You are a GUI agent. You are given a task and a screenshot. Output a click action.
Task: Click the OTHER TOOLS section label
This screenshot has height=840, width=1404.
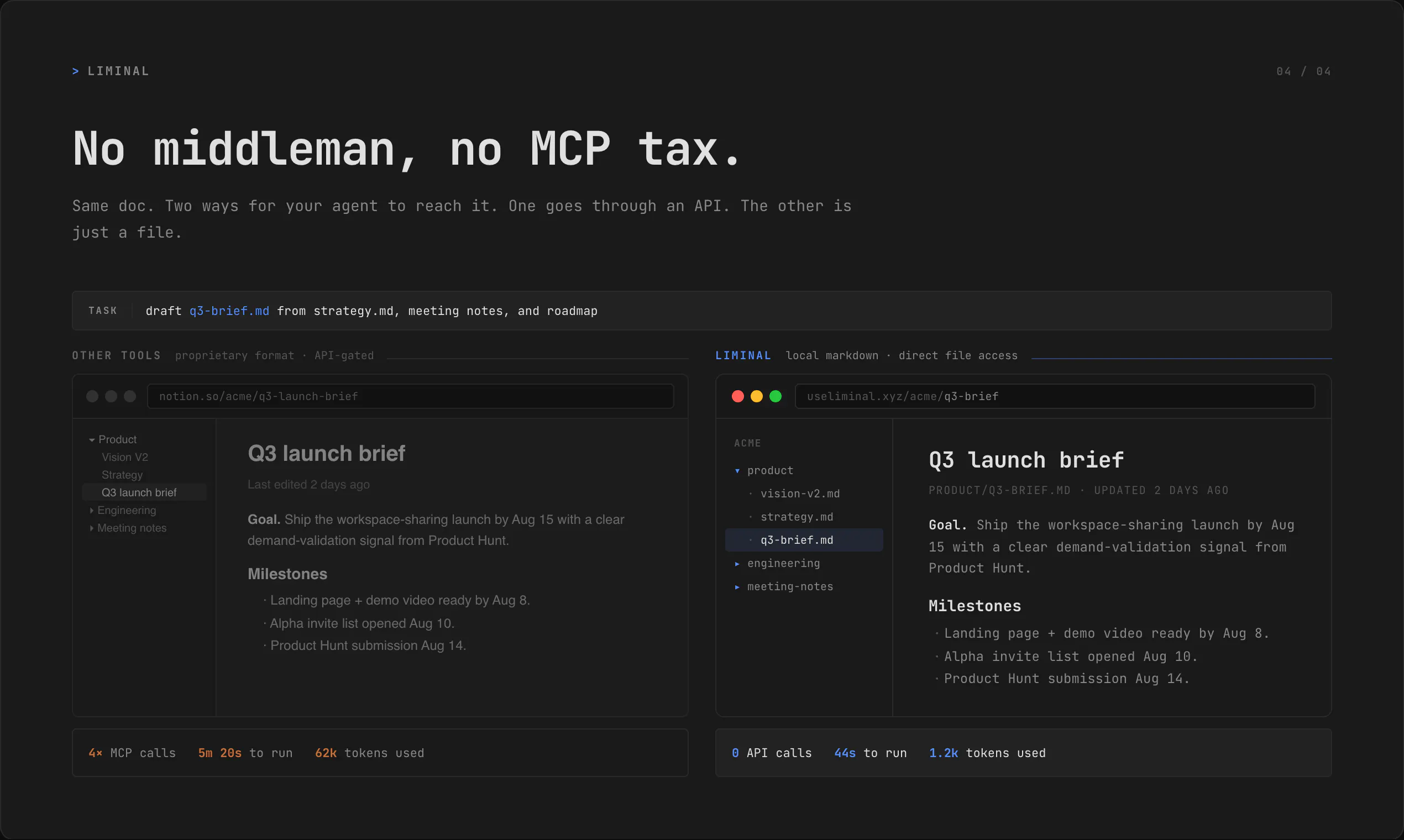tap(117, 355)
